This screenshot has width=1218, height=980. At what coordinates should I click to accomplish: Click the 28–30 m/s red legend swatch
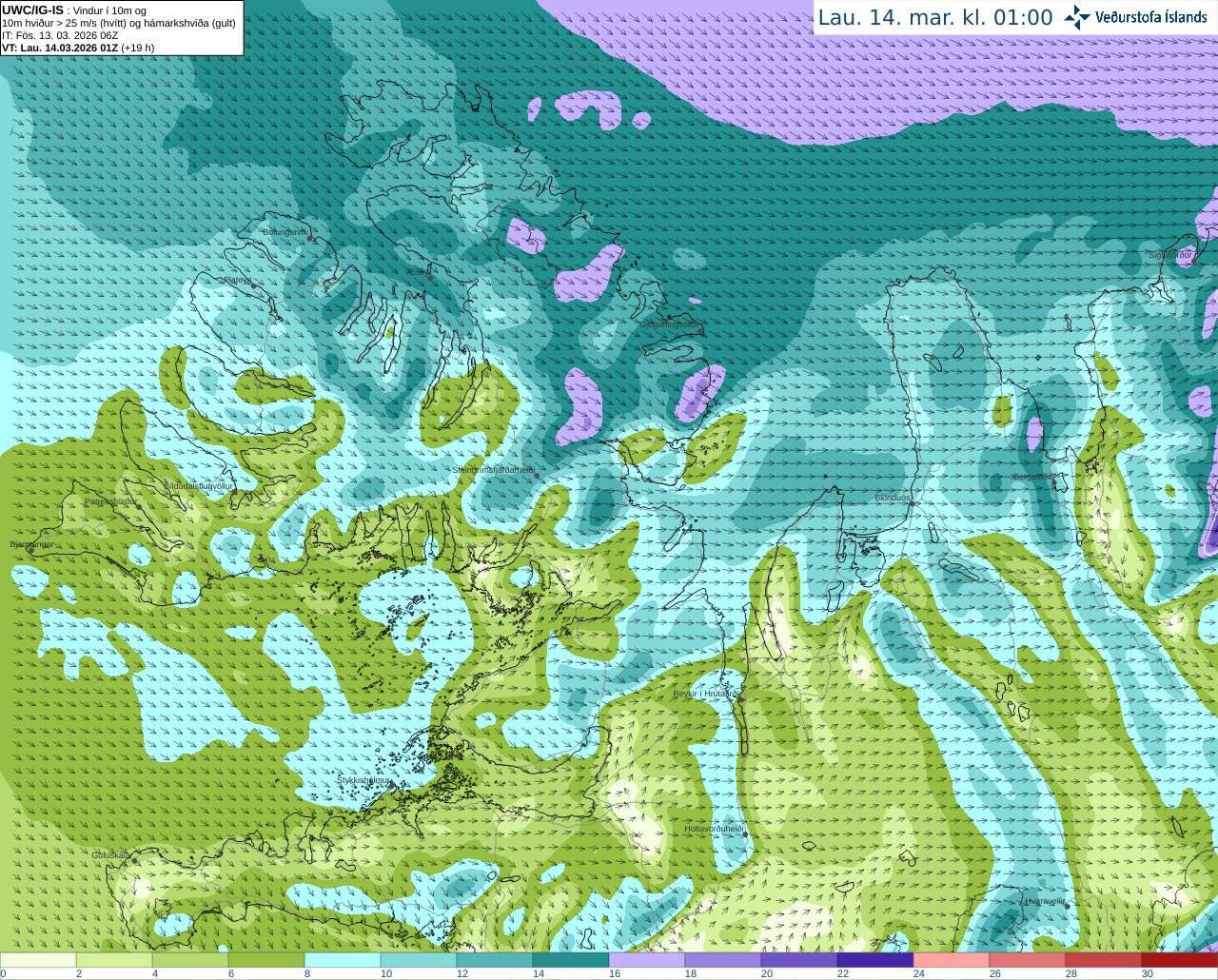pos(1104,960)
